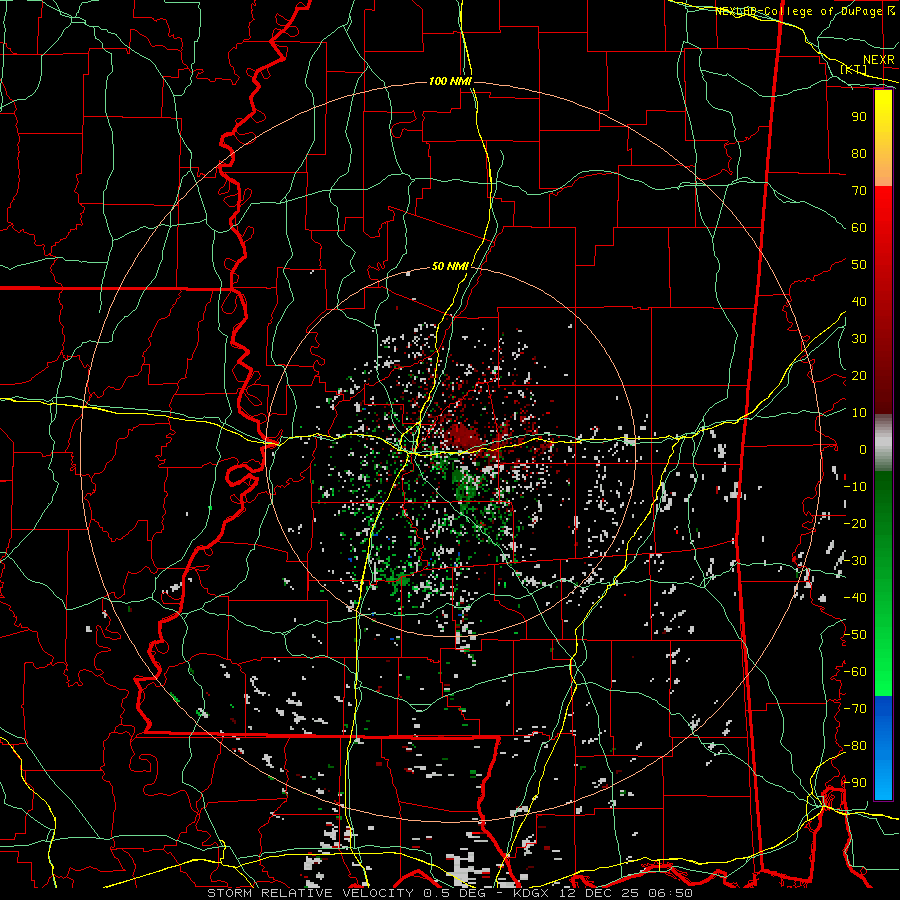Screen dimensions: 900x900
Task: Select the "70" value on the velocity scale
Action: [x=859, y=191]
